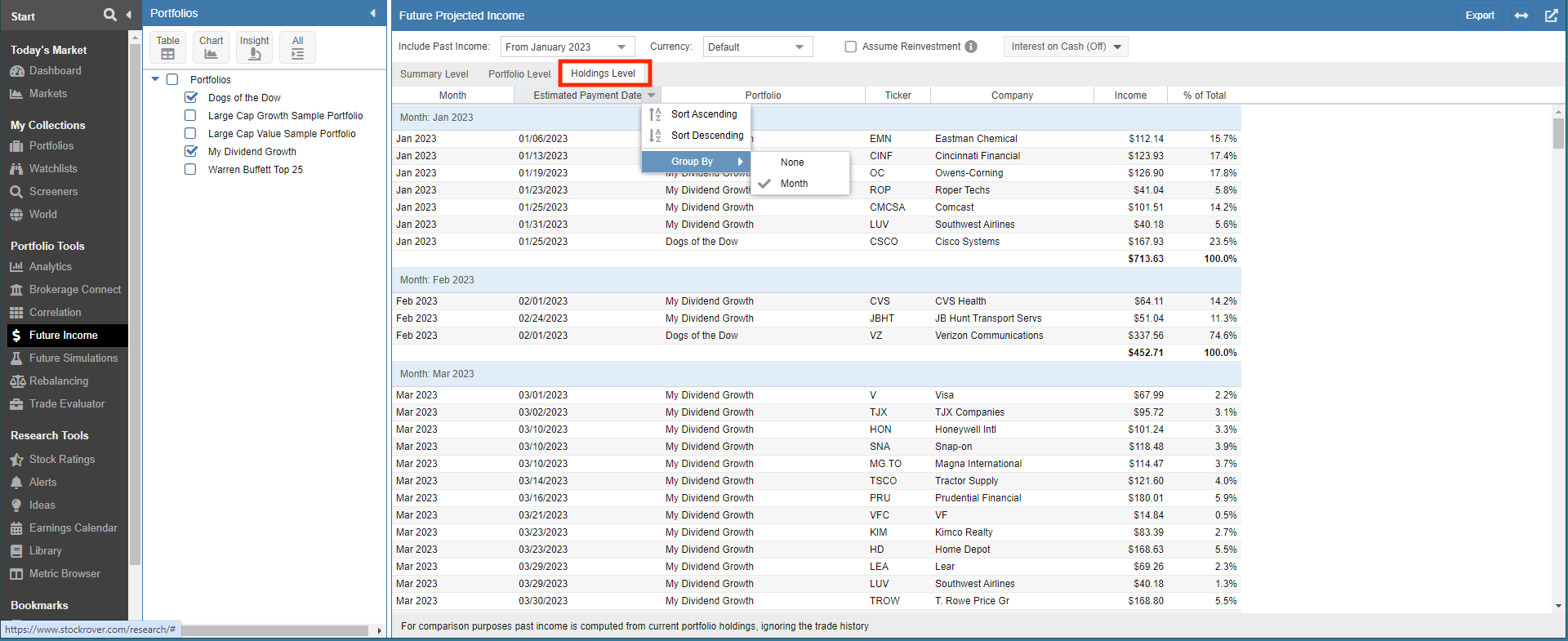The height and width of the screenshot is (641, 1568).
Task: Open Markets chart icon in sidebar
Action: [16, 94]
